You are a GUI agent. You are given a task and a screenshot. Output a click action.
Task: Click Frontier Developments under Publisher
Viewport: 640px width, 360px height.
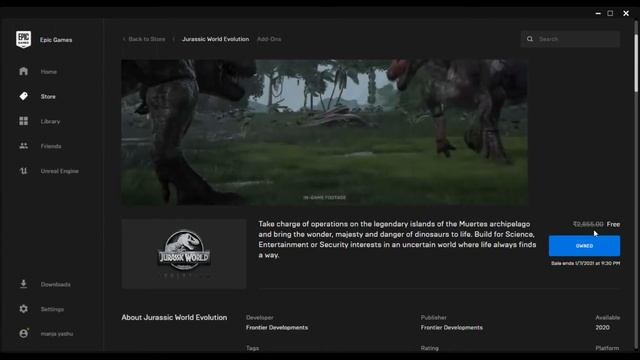tap(451, 328)
